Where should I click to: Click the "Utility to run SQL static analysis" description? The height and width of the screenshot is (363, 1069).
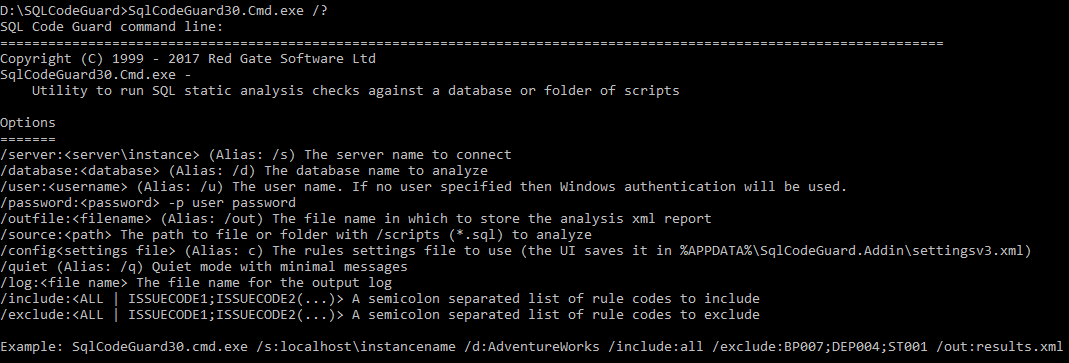tap(355, 91)
